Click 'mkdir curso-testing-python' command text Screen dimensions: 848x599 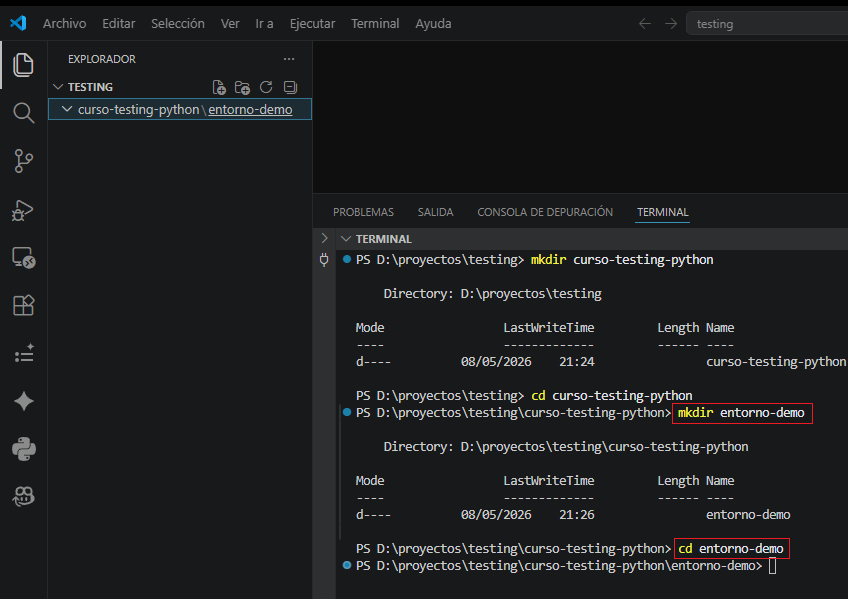[622, 260]
